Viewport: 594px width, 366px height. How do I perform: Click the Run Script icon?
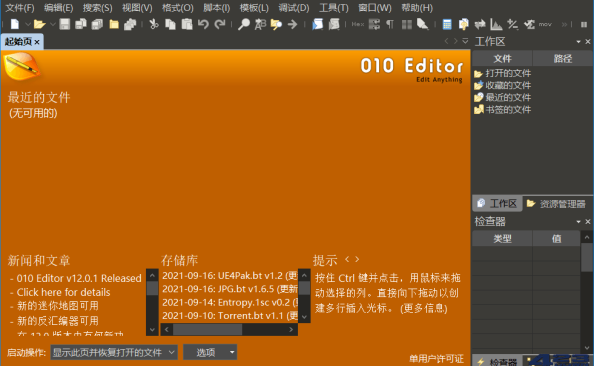pyautogui.click(x=317, y=24)
